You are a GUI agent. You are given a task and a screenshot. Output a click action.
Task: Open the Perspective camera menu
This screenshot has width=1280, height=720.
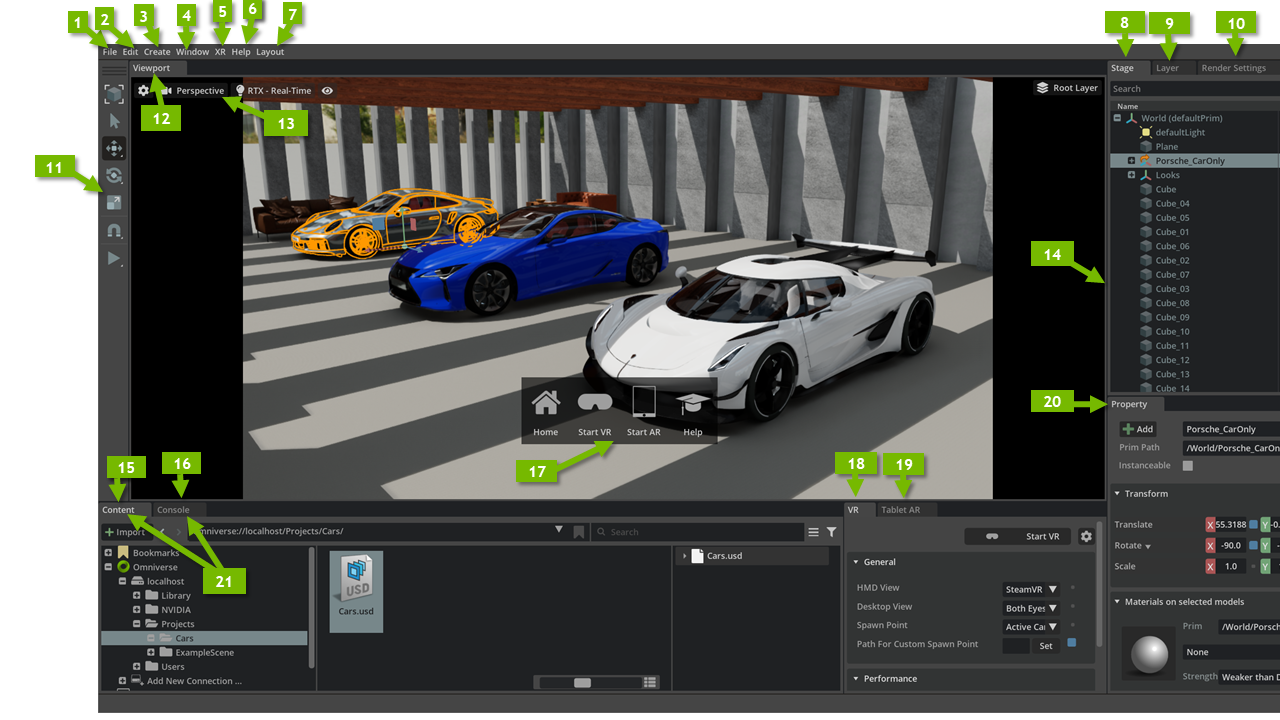[193, 90]
